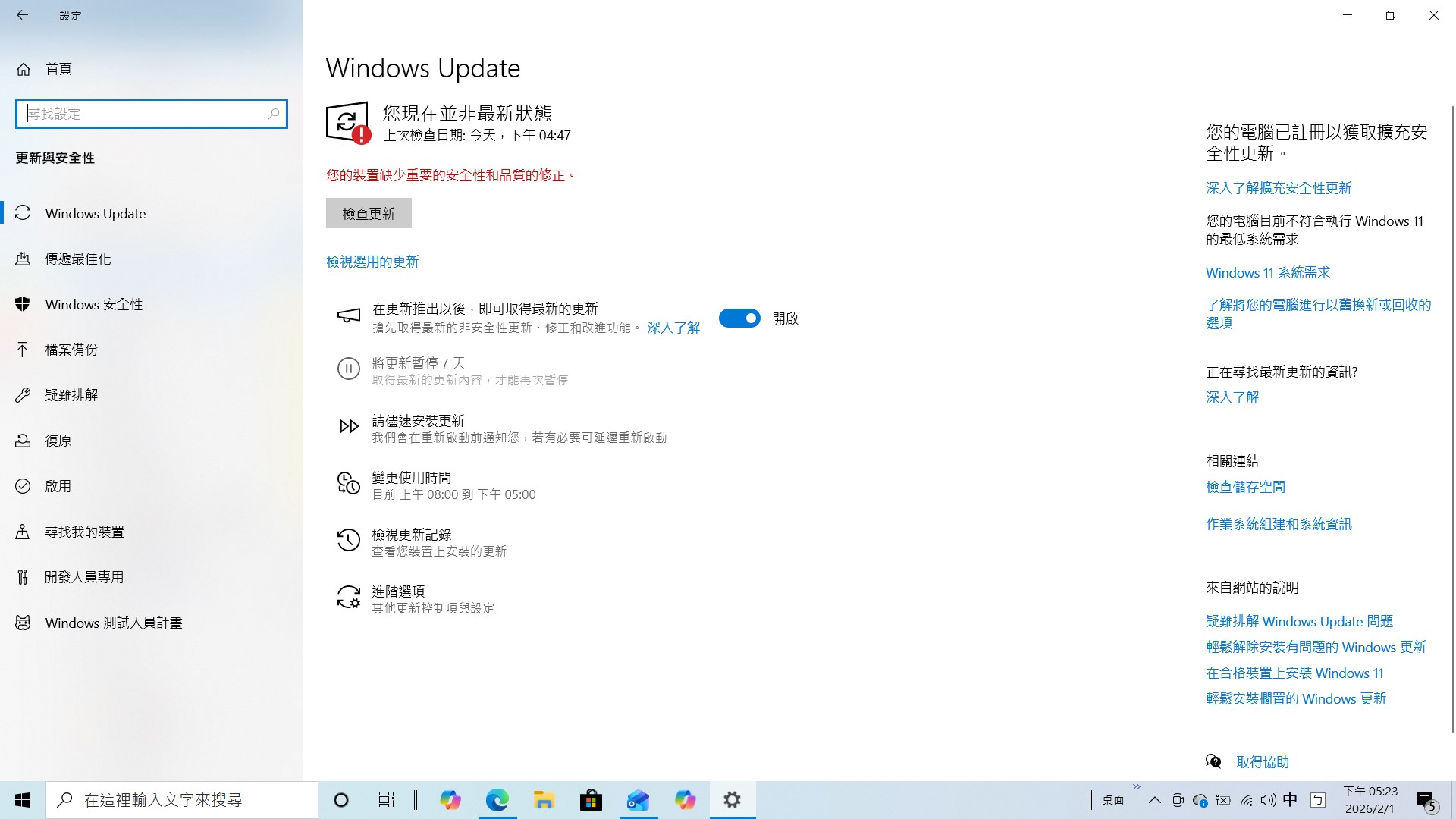Click the taskbar search box
This screenshot has width=1456, height=819.
(182, 800)
